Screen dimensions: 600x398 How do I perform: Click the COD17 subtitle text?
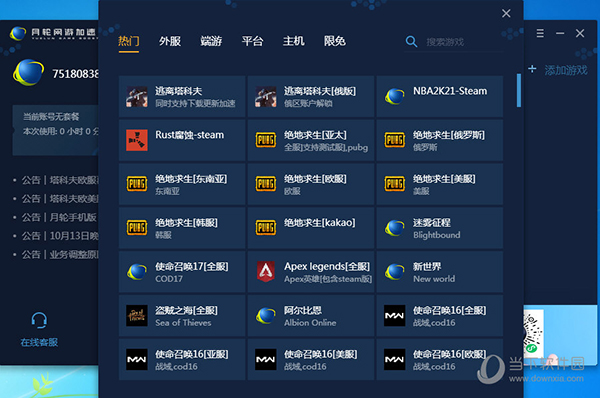pos(169,279)
